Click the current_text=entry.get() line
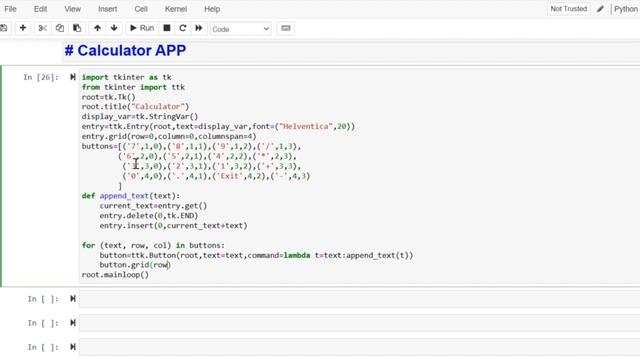640x360 pixels. 153,206
